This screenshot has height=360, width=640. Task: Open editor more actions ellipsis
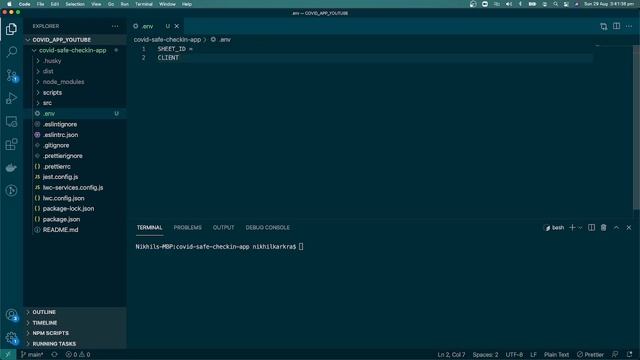(629, 26)
